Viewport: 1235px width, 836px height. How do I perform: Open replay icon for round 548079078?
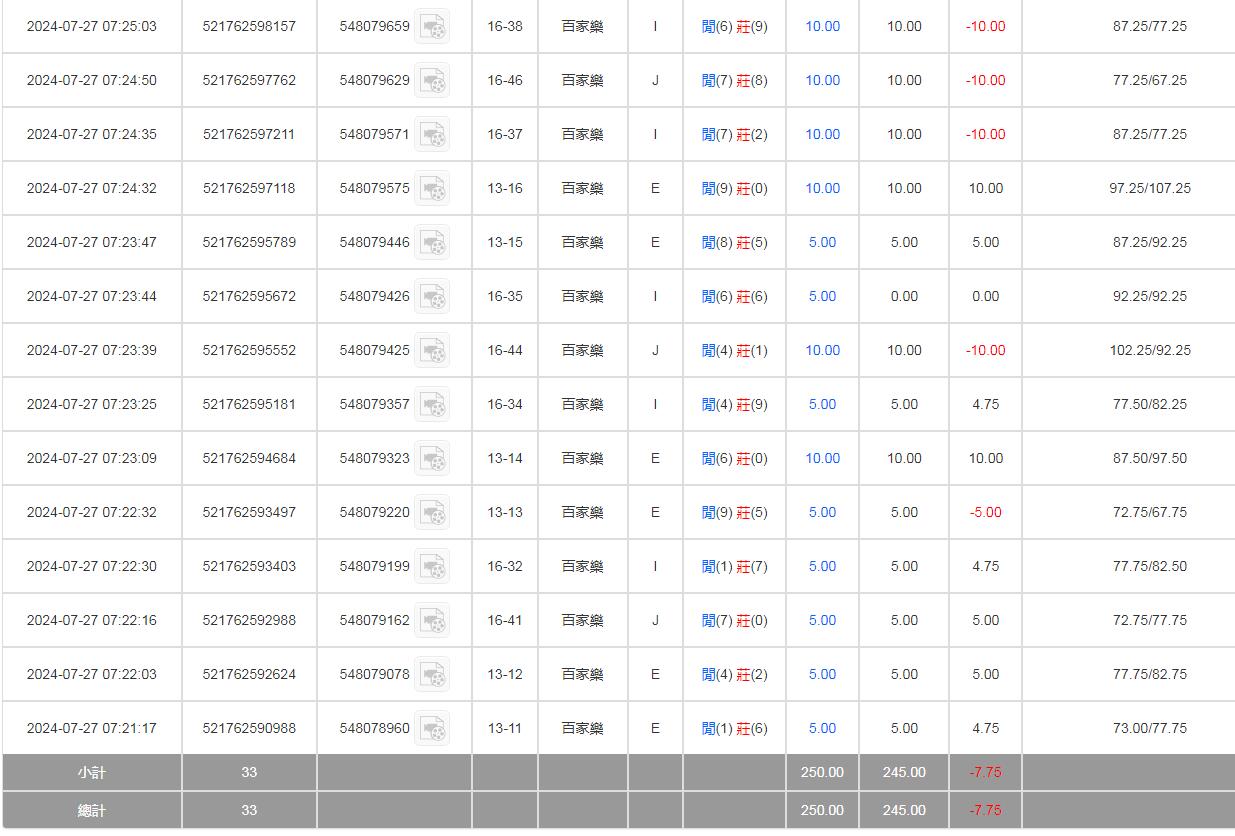pos(432,675)
